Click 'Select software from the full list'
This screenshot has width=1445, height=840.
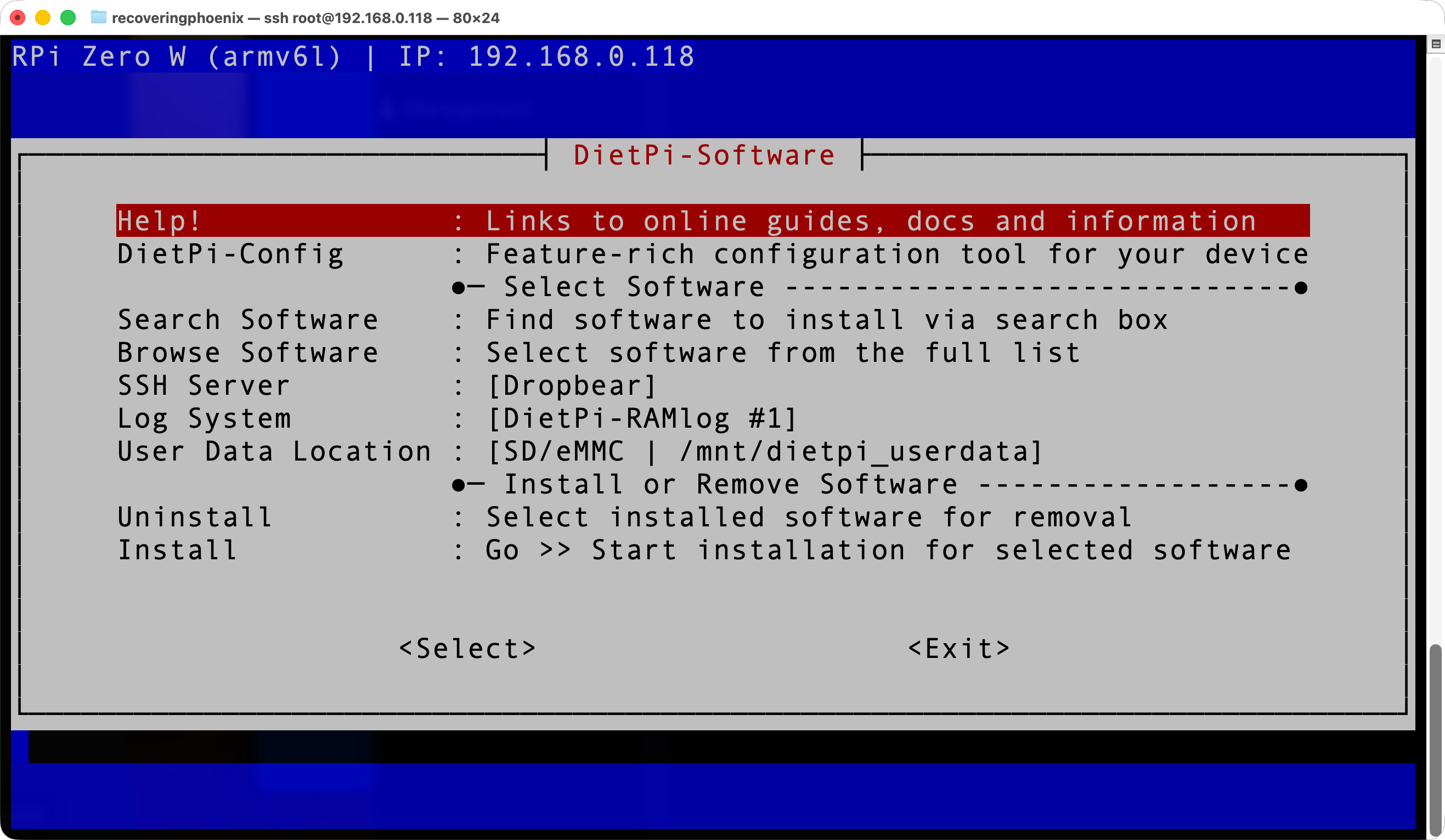point(783,353)
